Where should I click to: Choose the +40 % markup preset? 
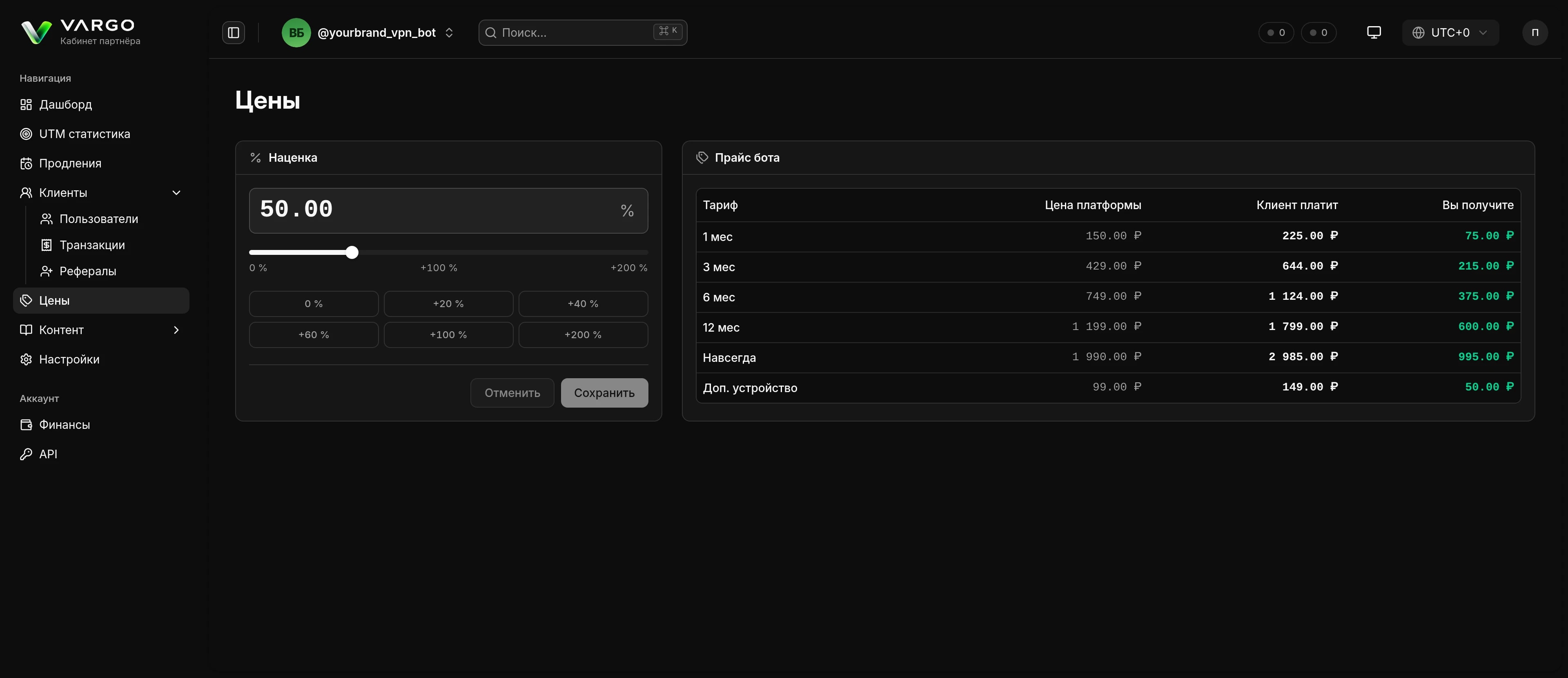coord(583,303)
